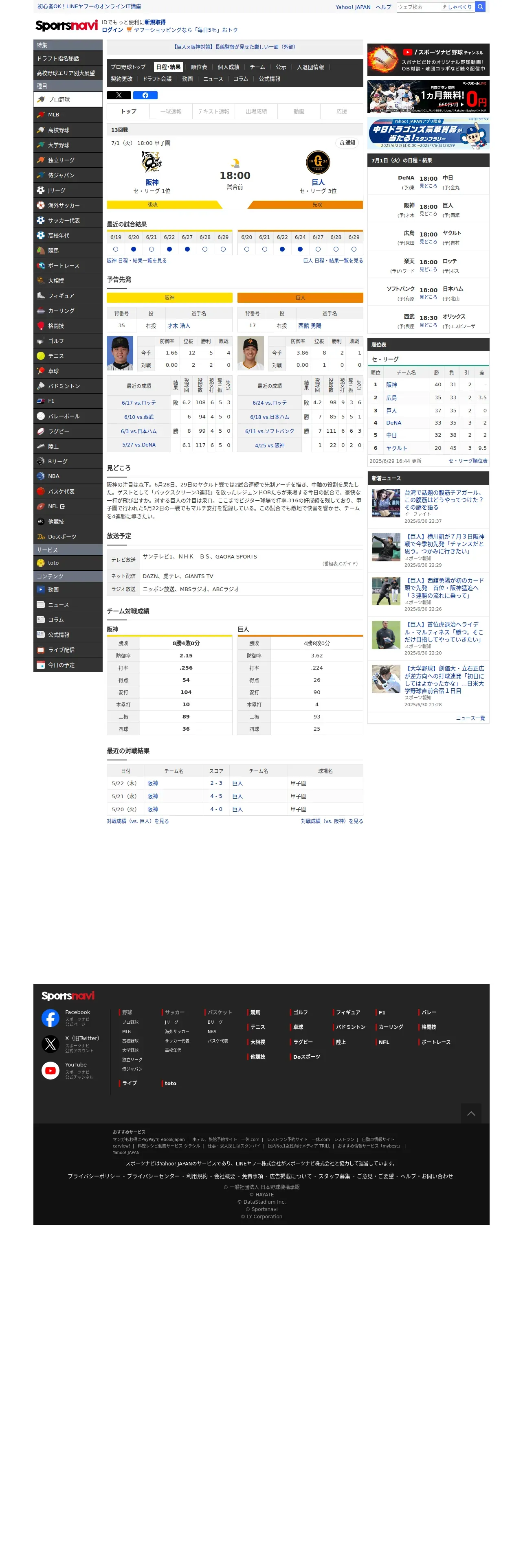Click the 阪神 Tigers team logo
This screenshot has width=523, height=1568.
[x=152, y=162]
